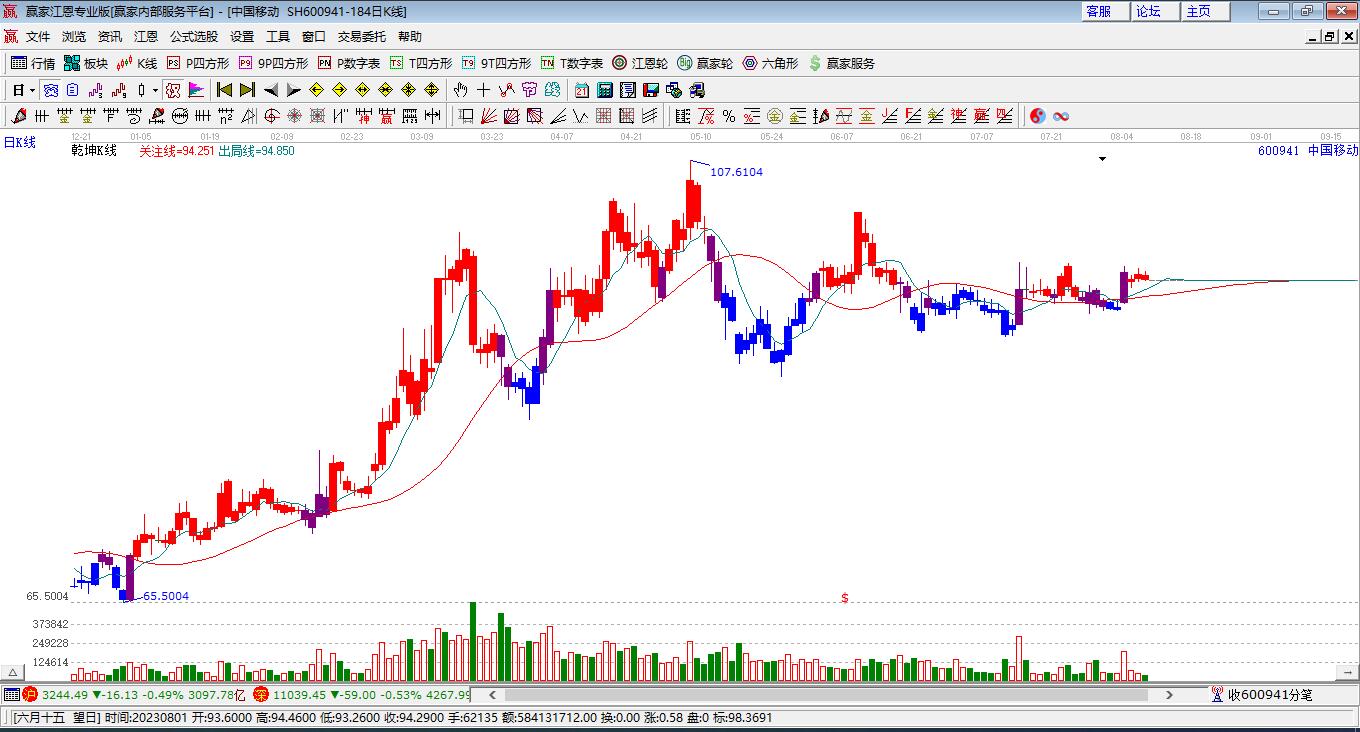This screenshot has width=1360, height=732.
Task: Toggle the crosshair cursor tool
Action: point(484,90)
